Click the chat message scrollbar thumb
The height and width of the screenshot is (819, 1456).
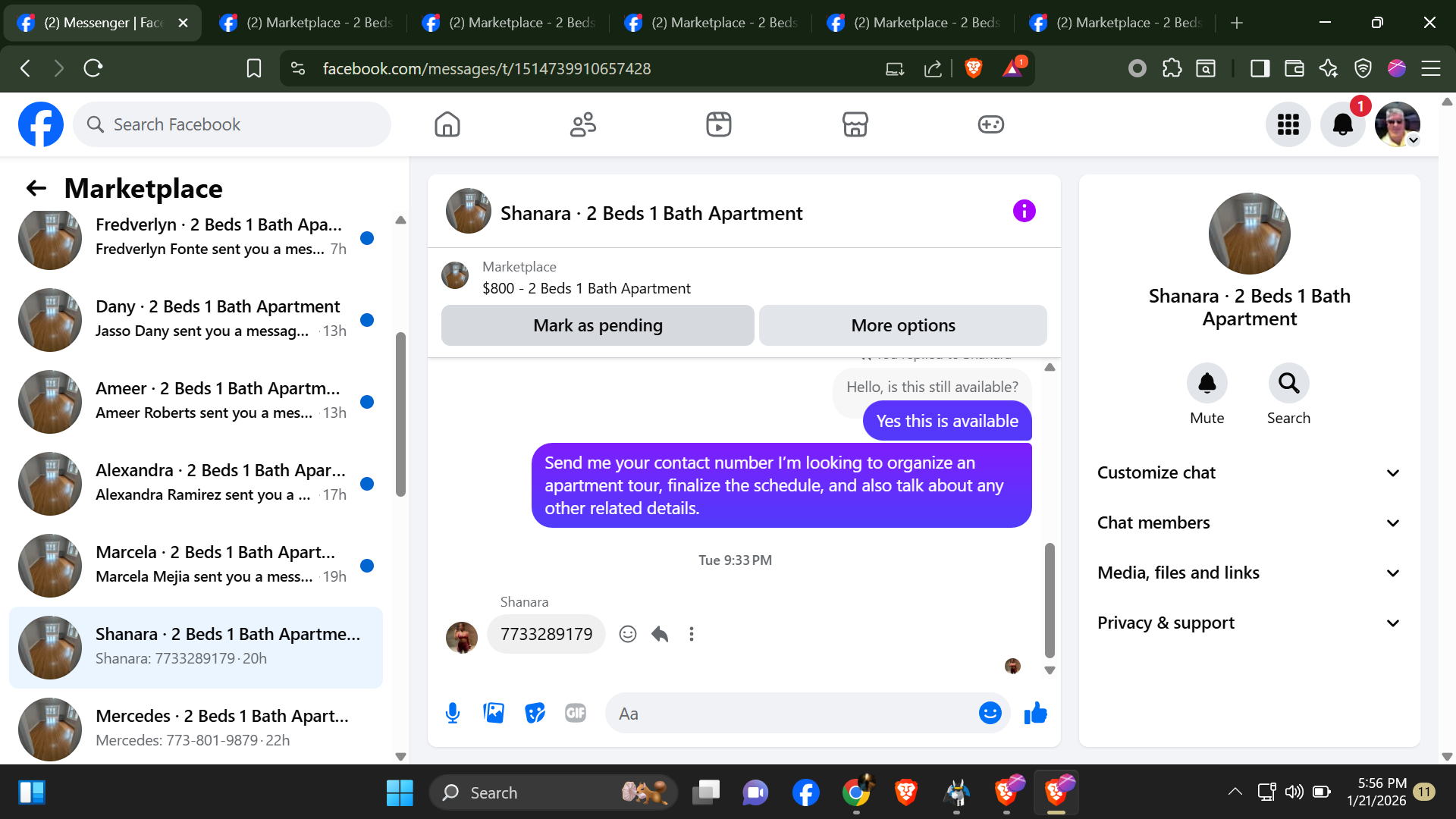[1050, 599]
